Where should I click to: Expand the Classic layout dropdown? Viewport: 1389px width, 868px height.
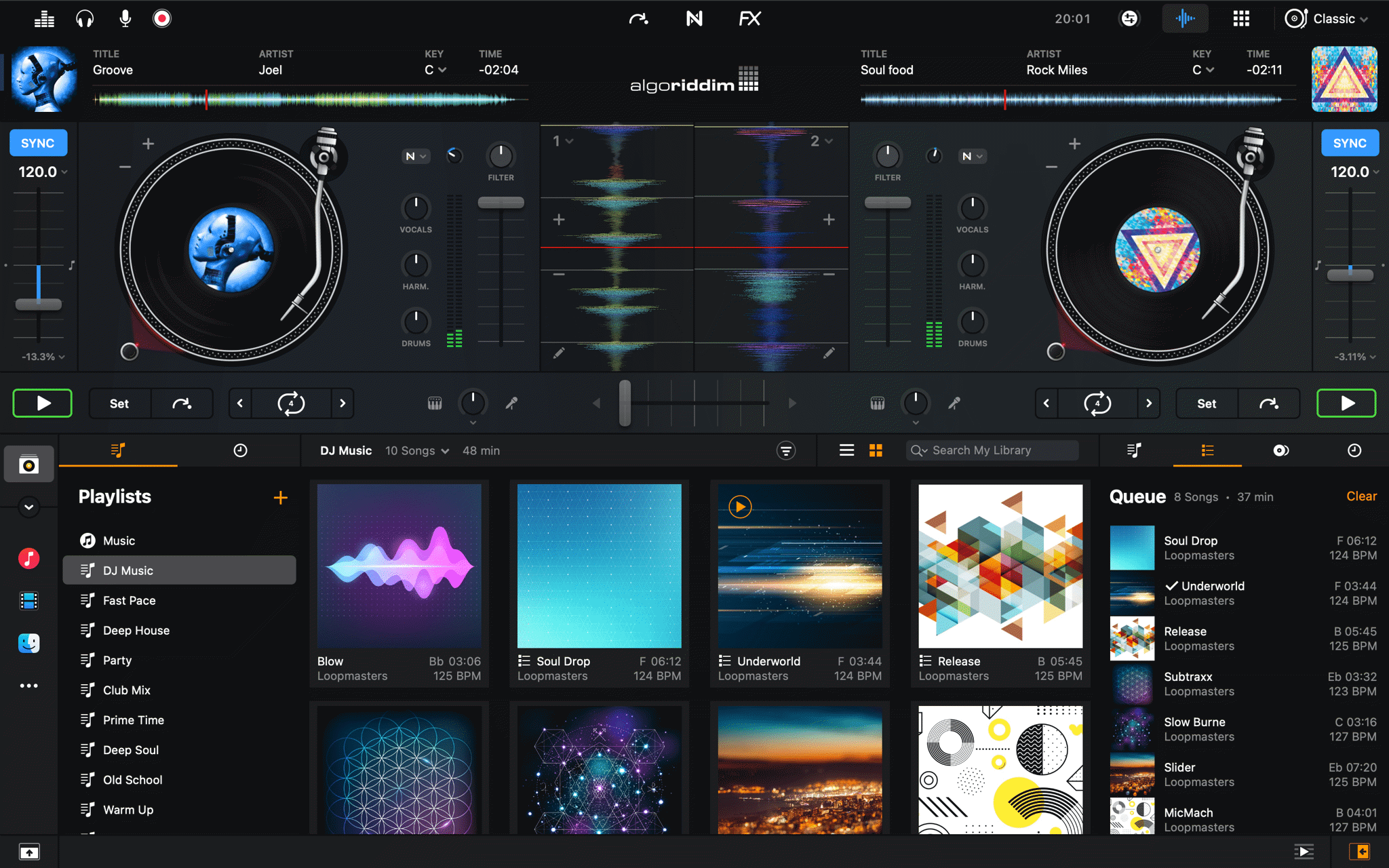pos(1334,18)
